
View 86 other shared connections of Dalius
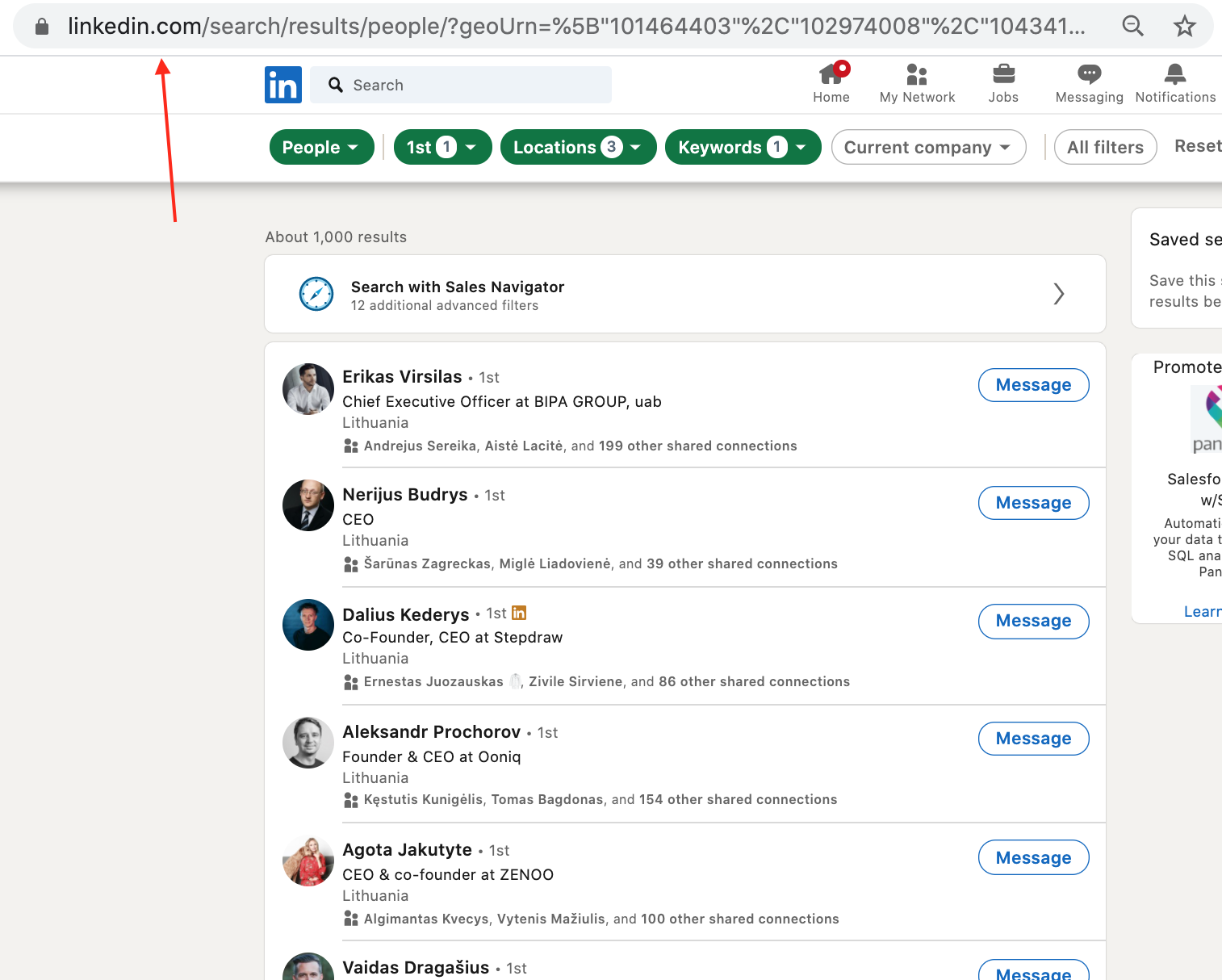coord(754,681)
